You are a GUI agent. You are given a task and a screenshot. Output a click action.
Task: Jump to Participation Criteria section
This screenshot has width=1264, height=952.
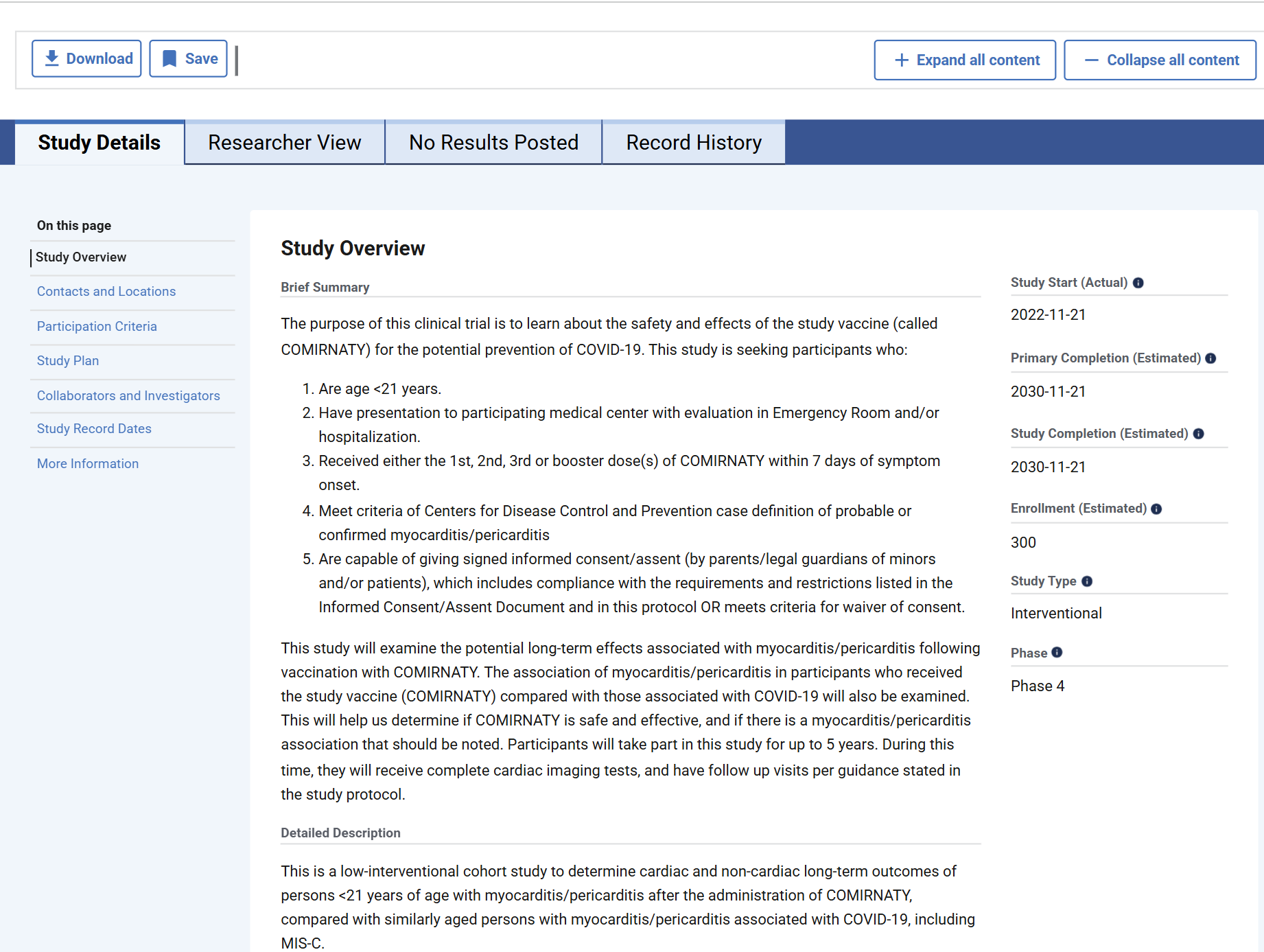click(97, 326)
